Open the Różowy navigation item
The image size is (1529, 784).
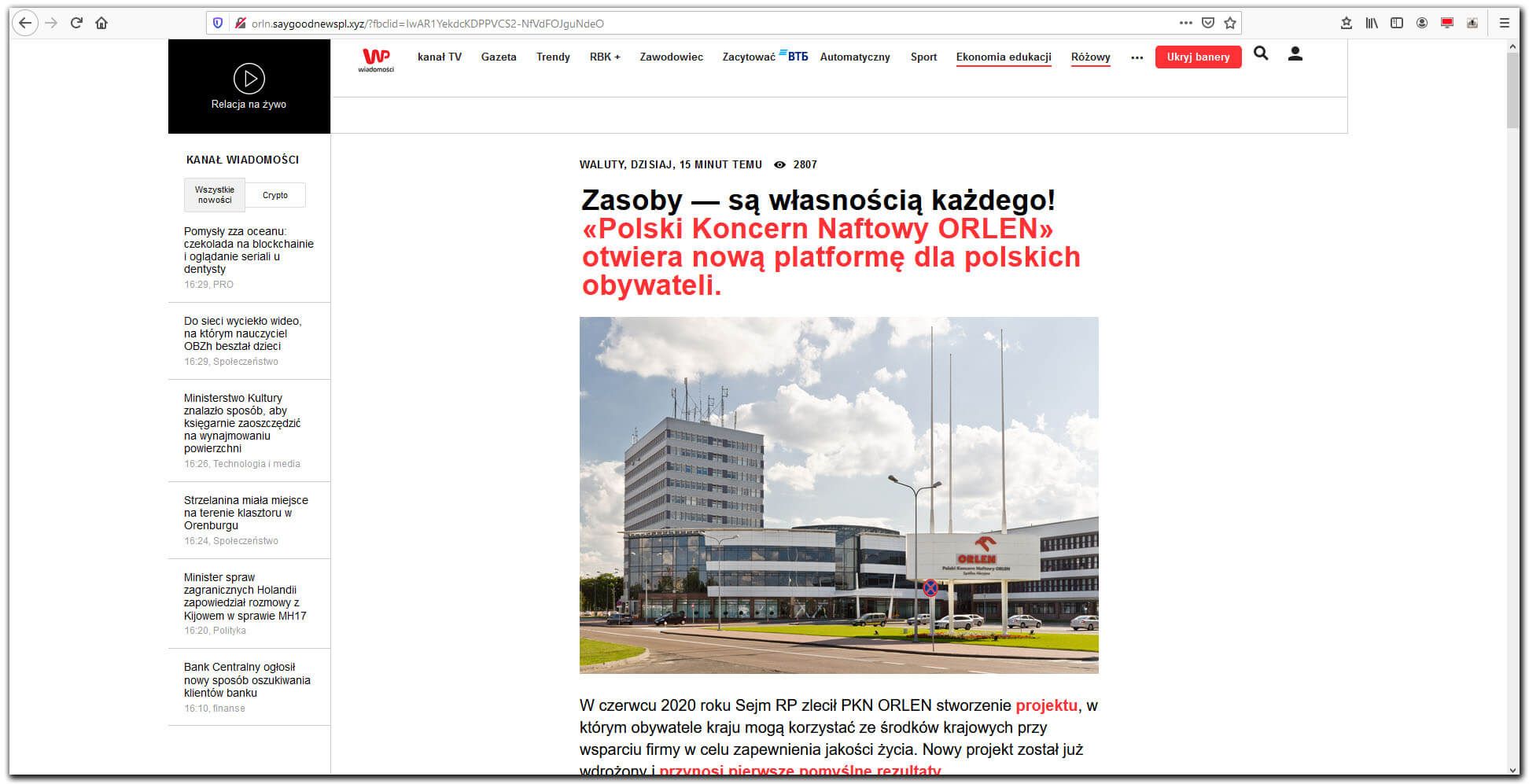pyautogui.click(x=1091, y=57)
